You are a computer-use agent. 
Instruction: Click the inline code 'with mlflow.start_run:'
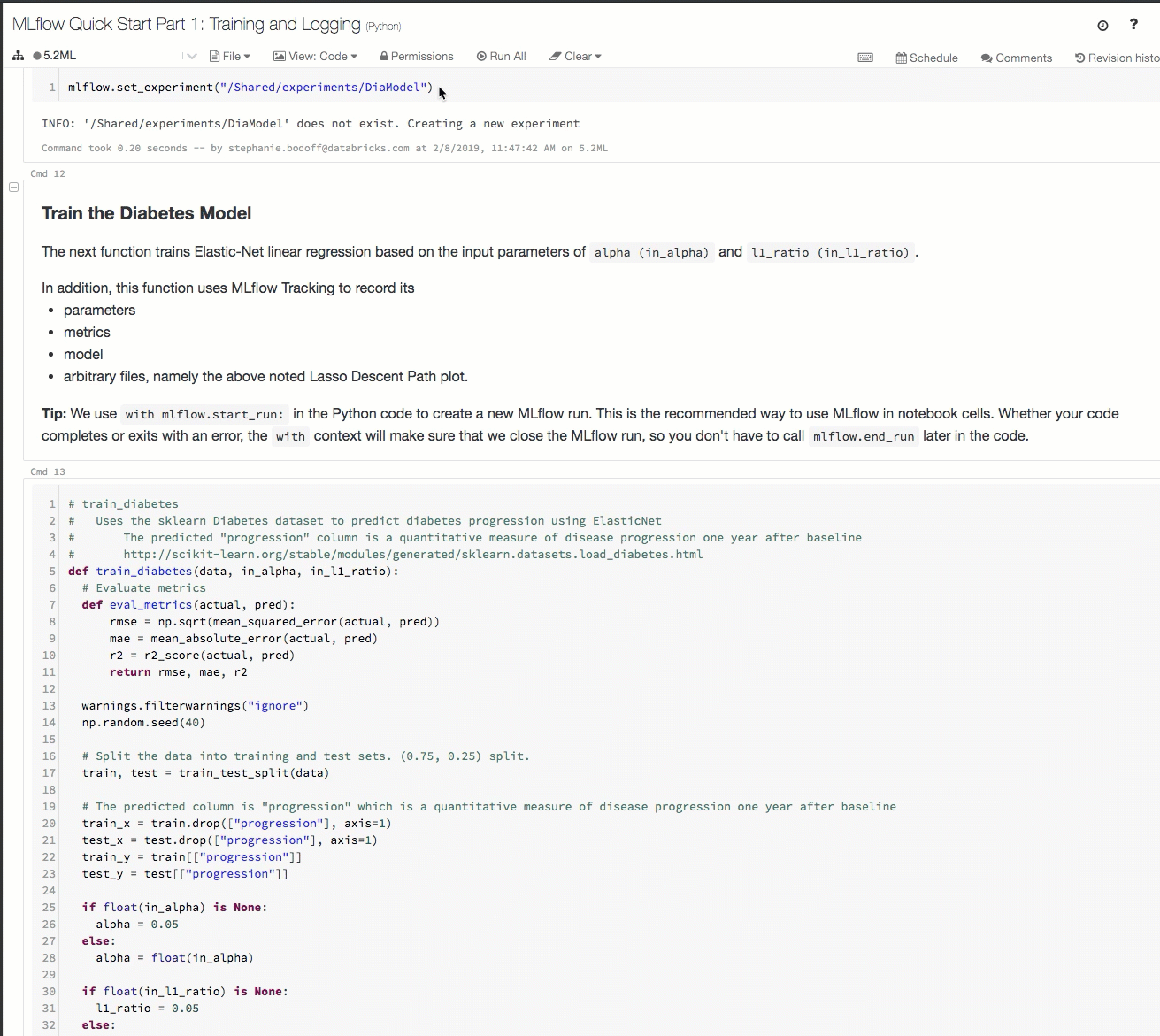[204, 414]
